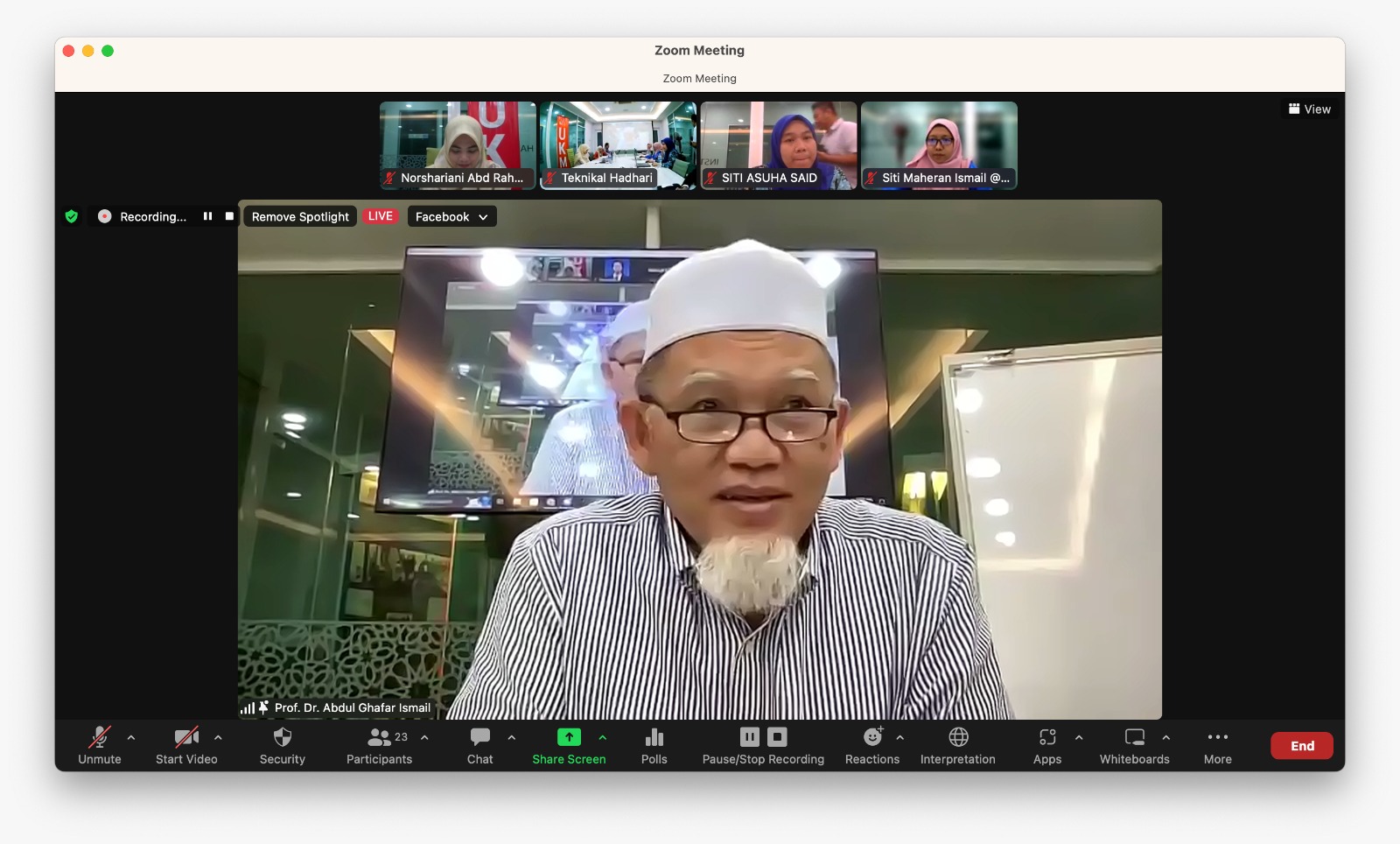Open the Chat panel
Screen dimensions: 1400x844
479,737
